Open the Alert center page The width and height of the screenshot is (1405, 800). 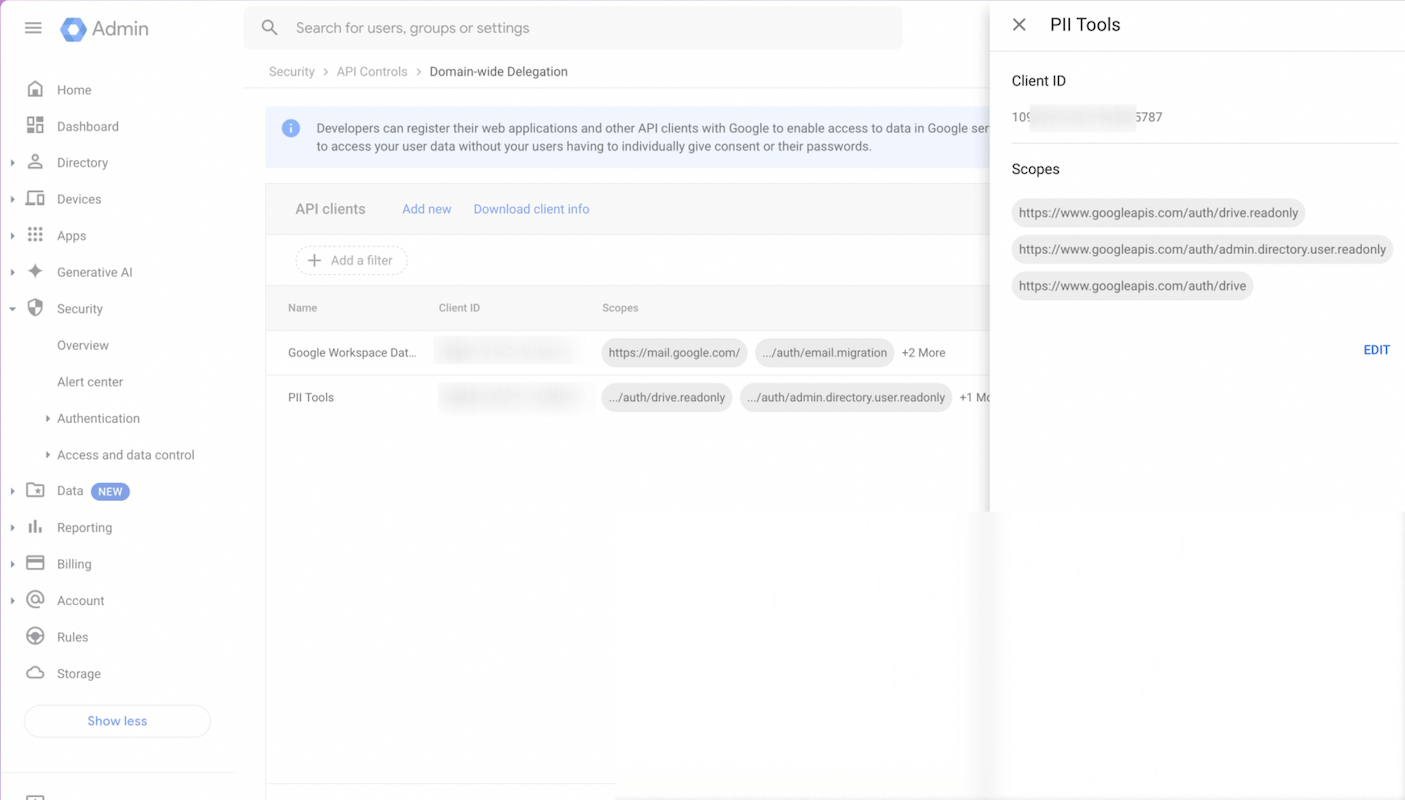pos(90,382)
